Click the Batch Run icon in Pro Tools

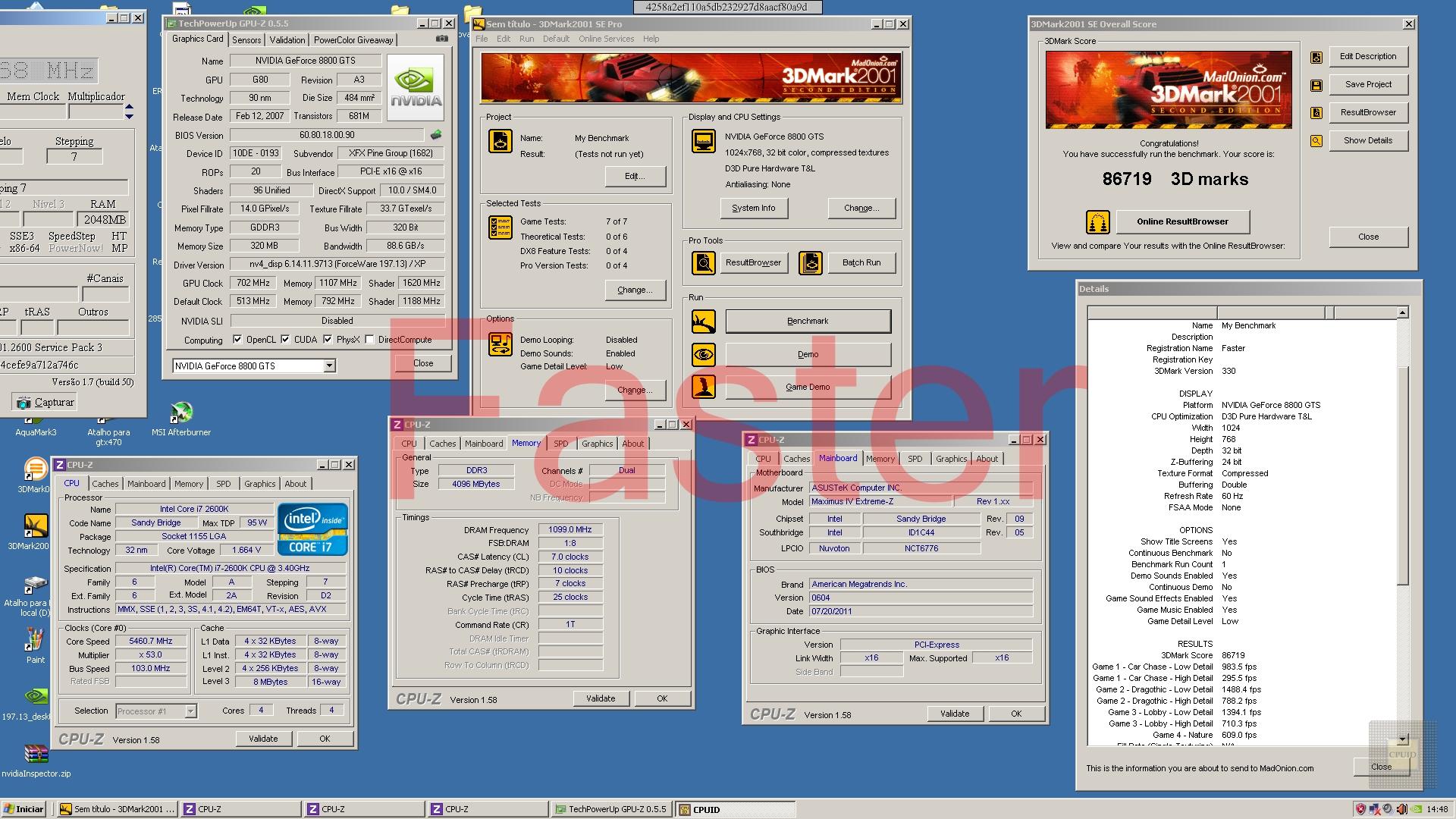(x=811, y=263)
